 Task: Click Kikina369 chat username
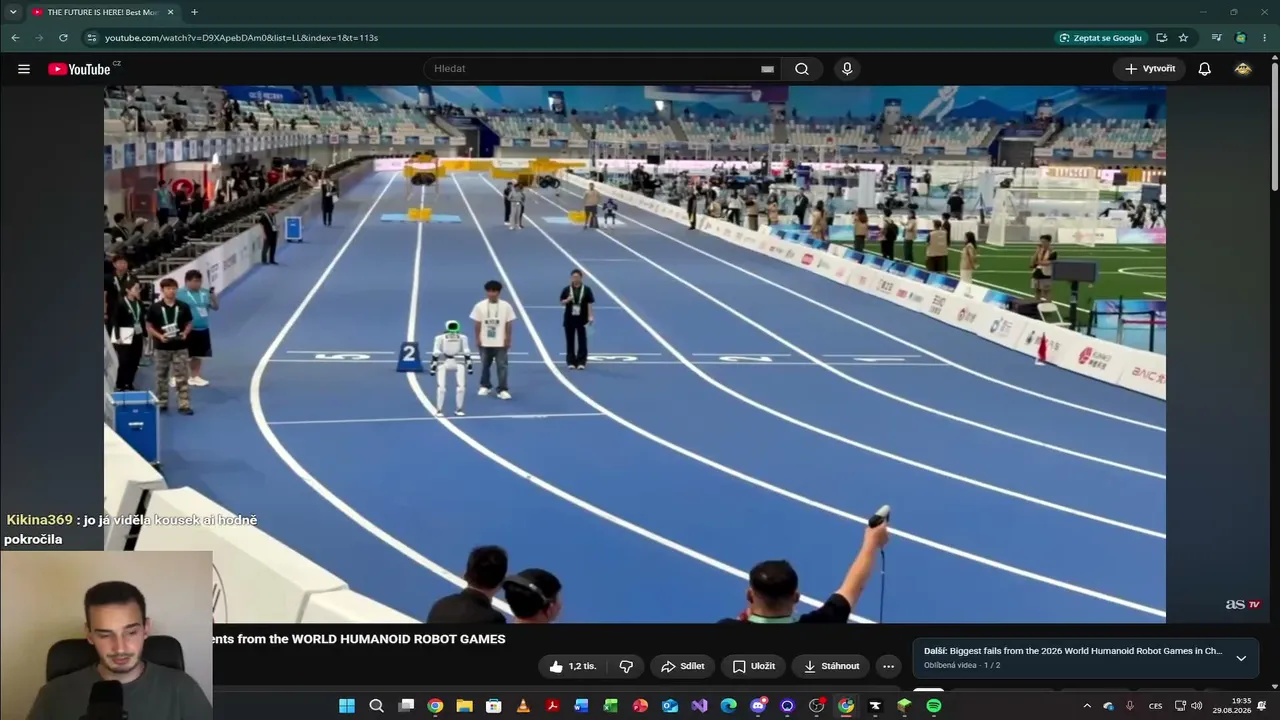point(39,520)
